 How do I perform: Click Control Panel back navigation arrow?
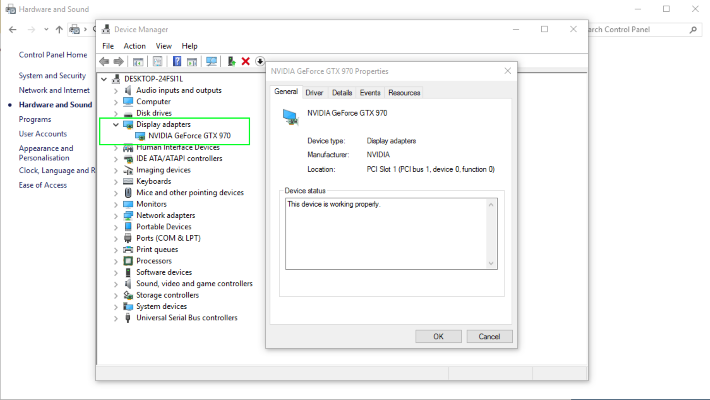point(13,29)
